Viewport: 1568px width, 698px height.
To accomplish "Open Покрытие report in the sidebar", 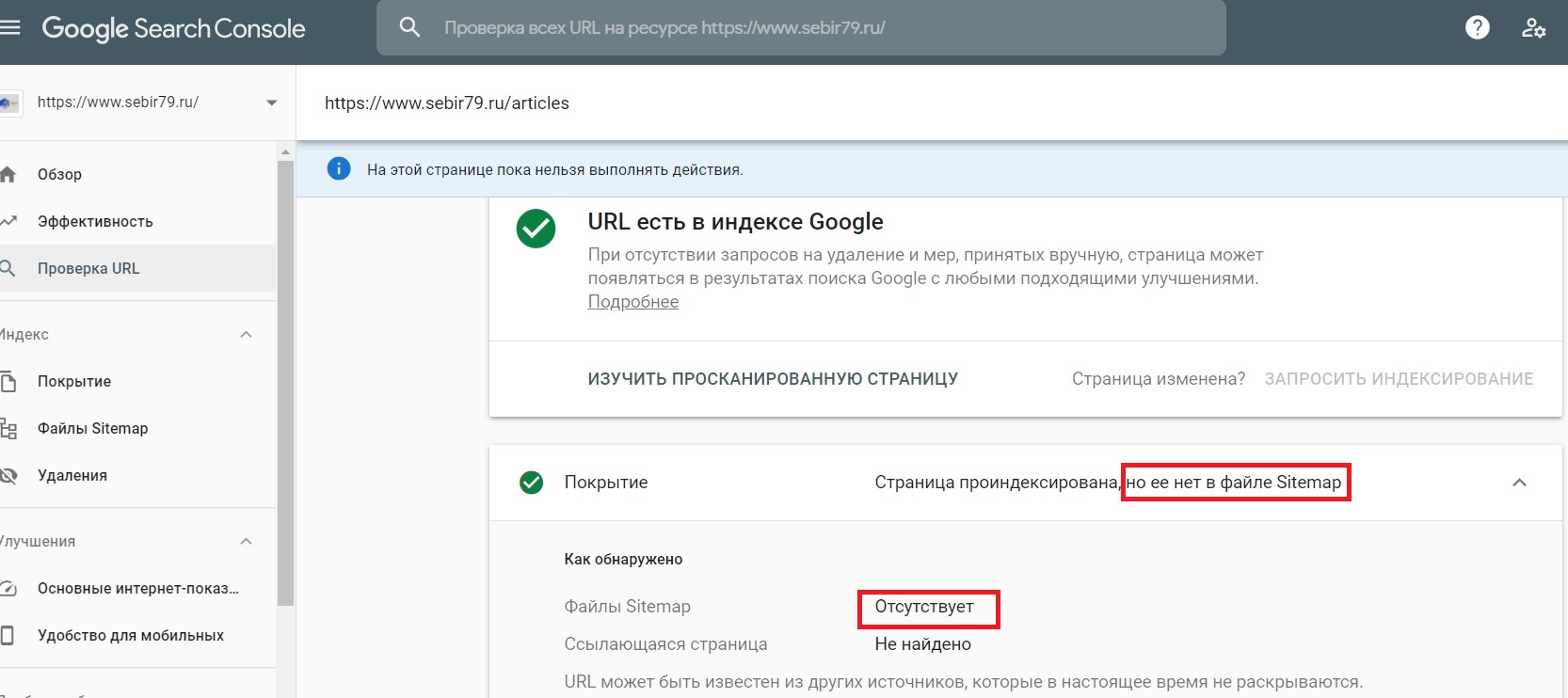I will point(74,381).
